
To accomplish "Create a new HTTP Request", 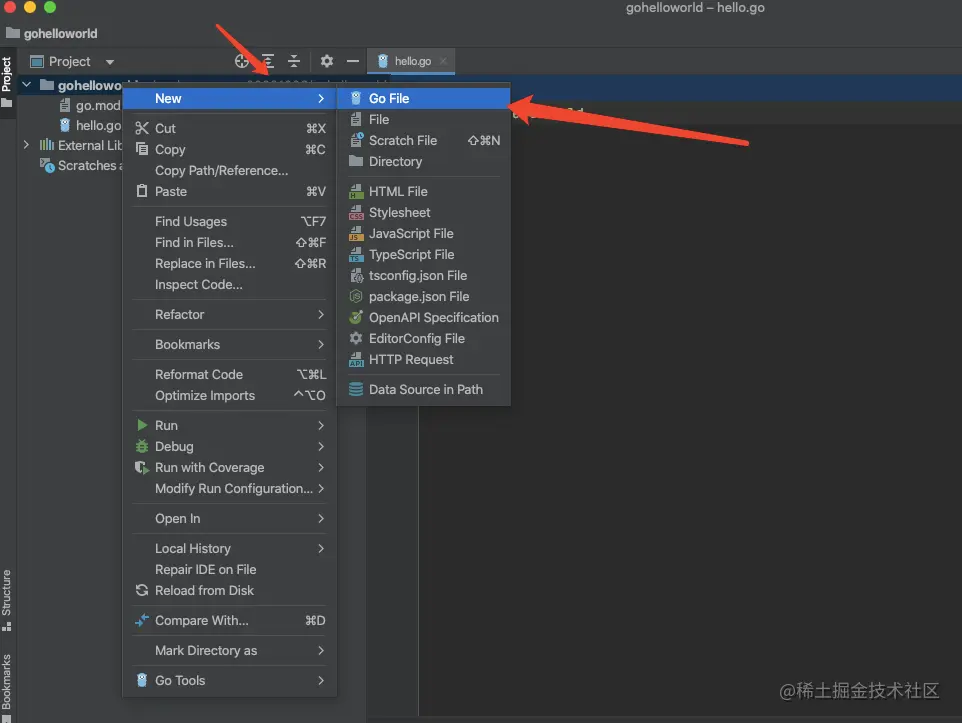I will click(x=424, y=360).
